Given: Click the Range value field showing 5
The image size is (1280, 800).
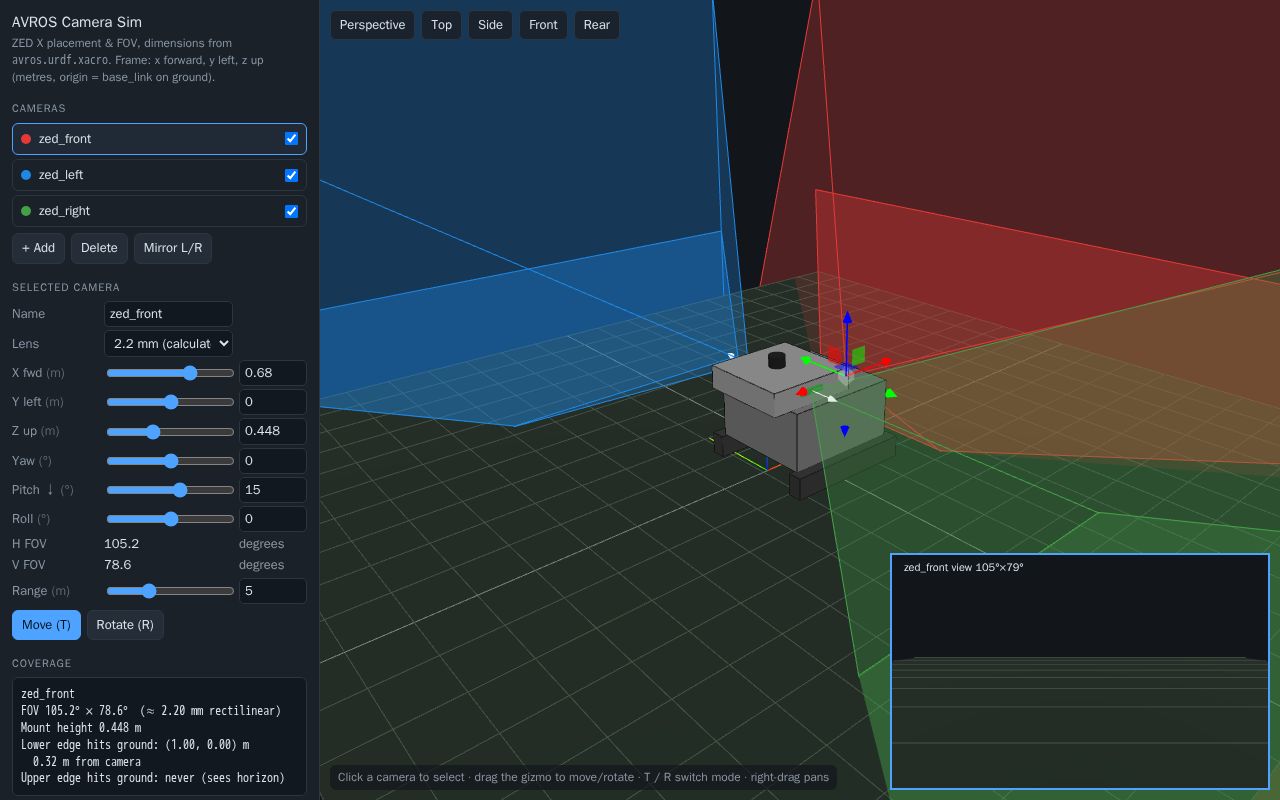Looking at the screenshot, I should click(x=273, y=591).
